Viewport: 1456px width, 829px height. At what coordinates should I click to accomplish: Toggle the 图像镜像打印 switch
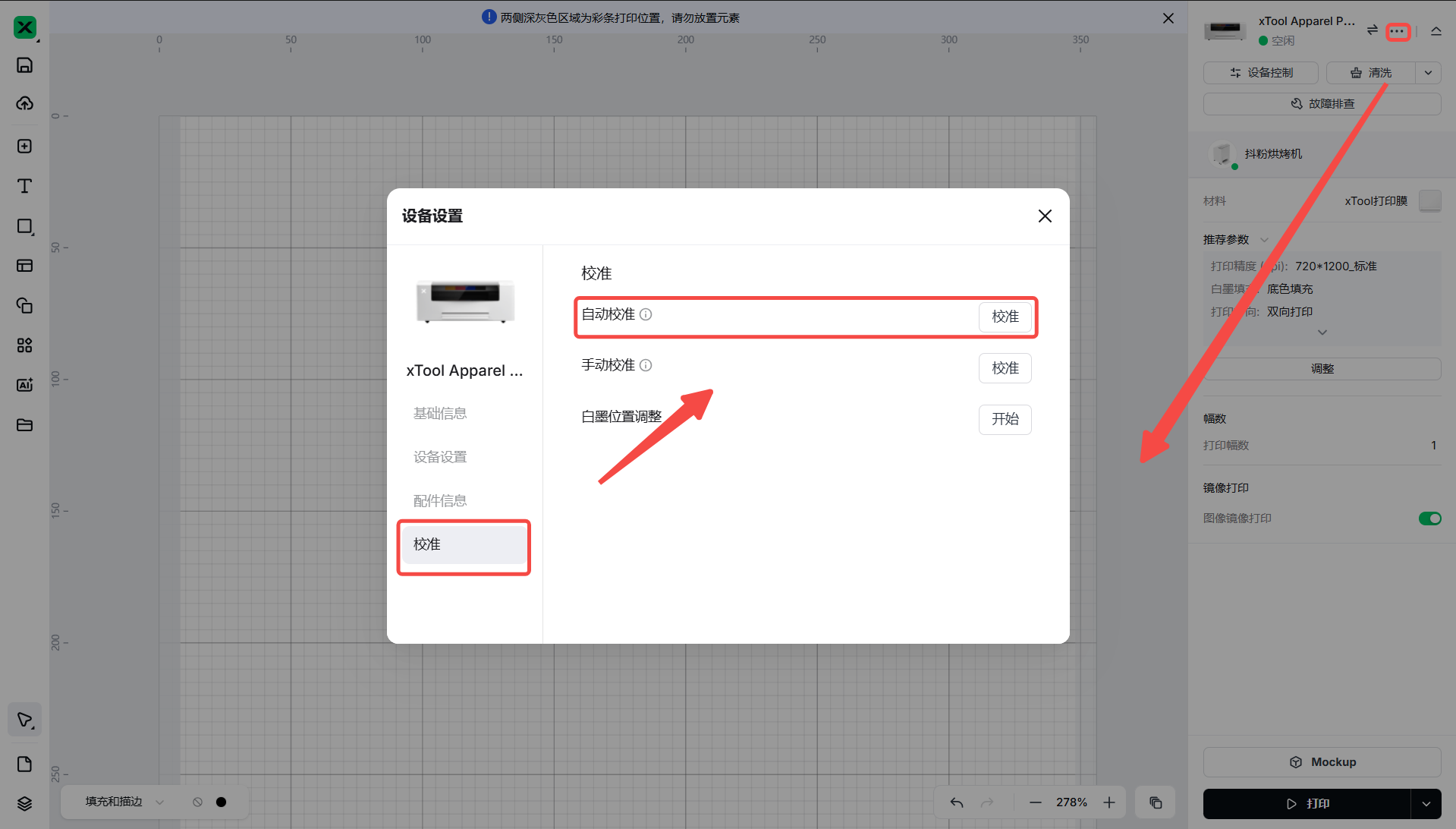(1429, 519)
